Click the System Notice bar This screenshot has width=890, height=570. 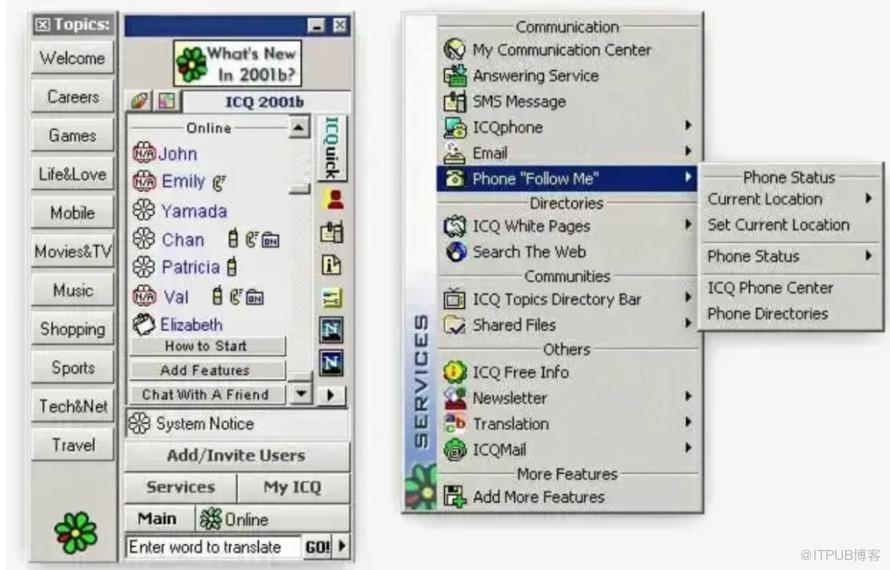tap(237, 424)
